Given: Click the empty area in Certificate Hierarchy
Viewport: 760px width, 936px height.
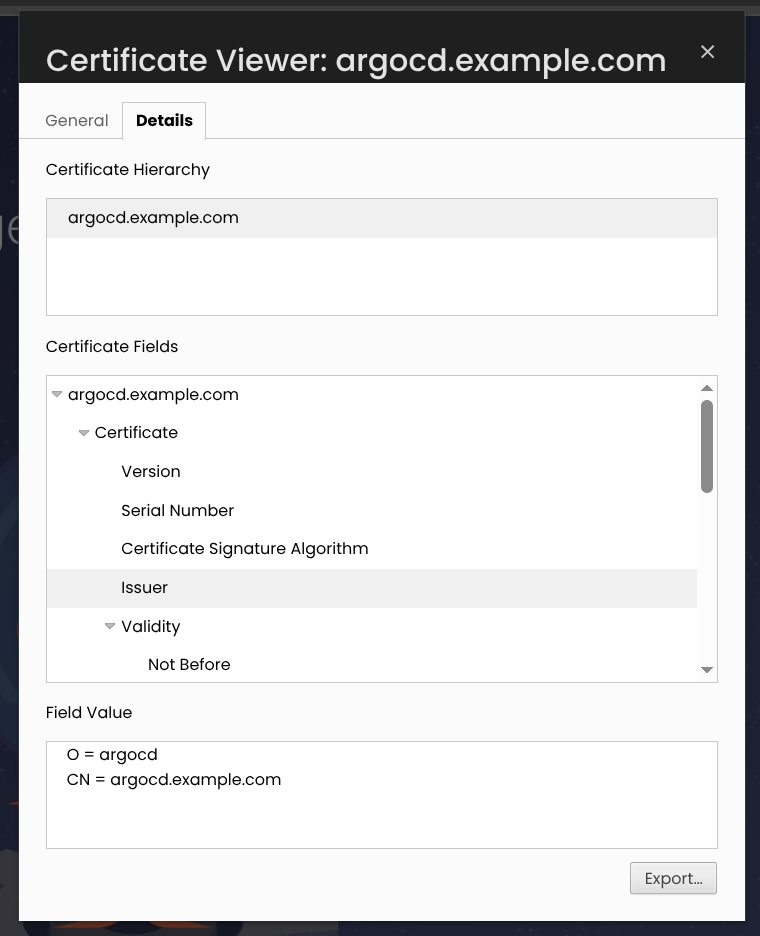Looking at the screenshot, I should [382, 276].
